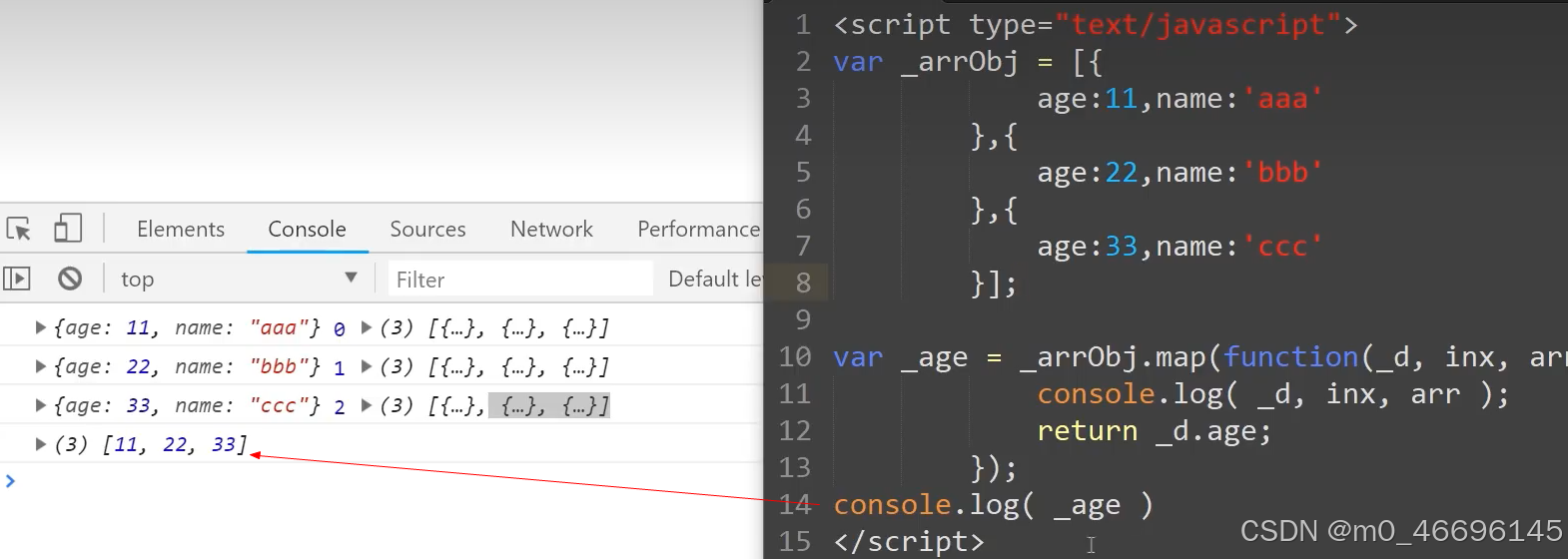1568x559 pixels.
Task: Click the _arrObj variable declaration on line 2
Action: click(x=959, y=62)
